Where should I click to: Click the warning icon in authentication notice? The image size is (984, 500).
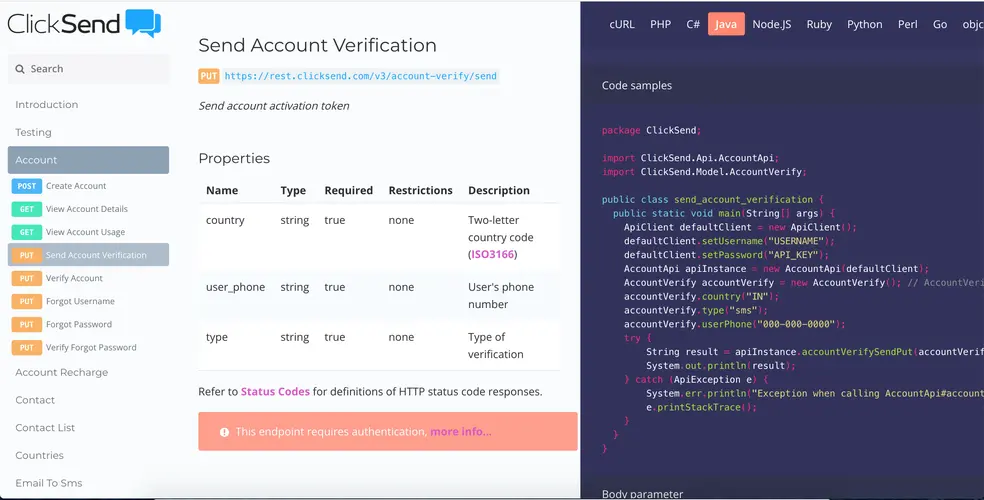point(224,432)
